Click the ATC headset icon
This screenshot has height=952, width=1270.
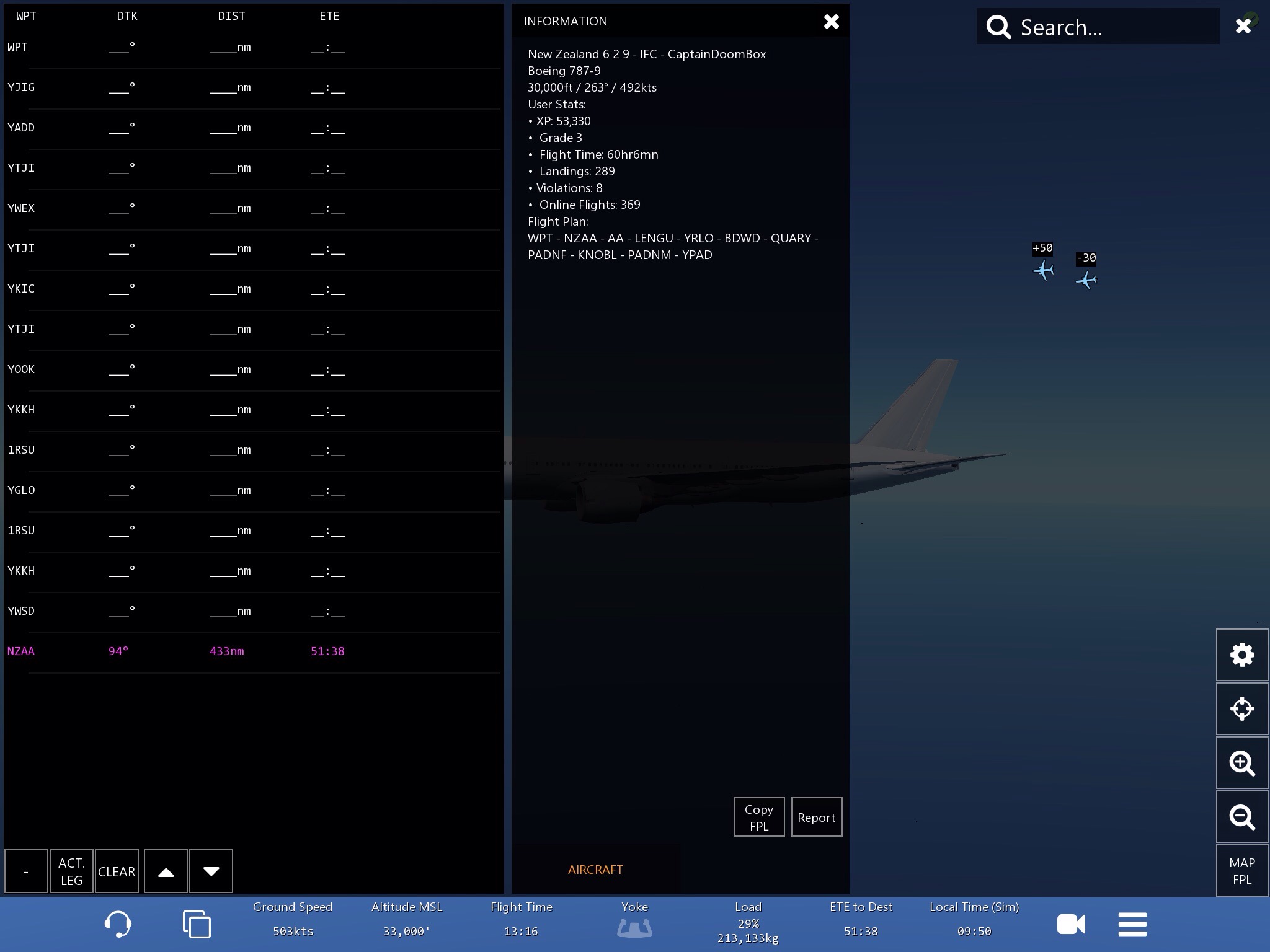pos(117,924)
